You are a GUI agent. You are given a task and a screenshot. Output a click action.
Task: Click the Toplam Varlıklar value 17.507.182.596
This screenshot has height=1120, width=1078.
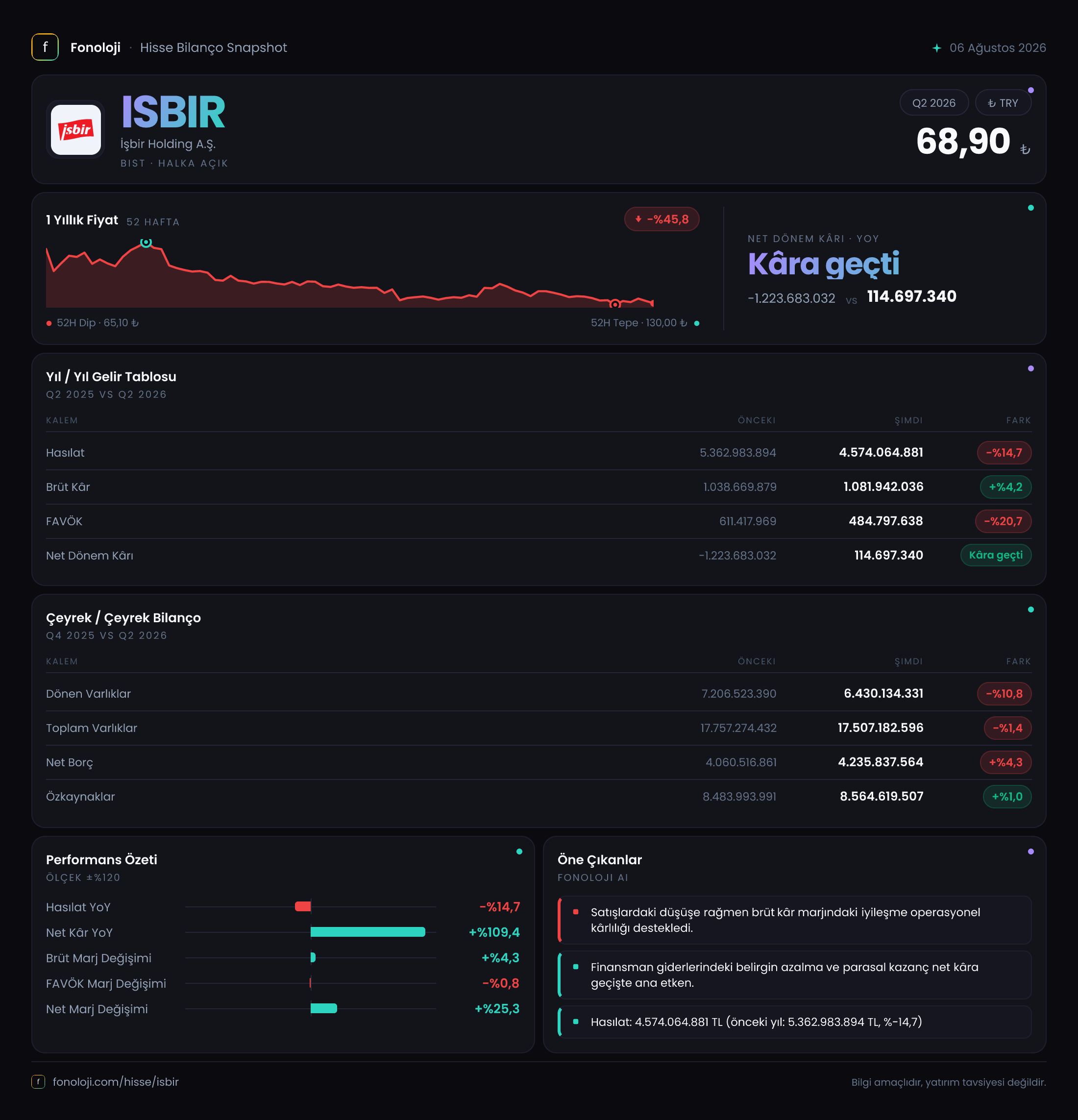[x=880, y=728]
